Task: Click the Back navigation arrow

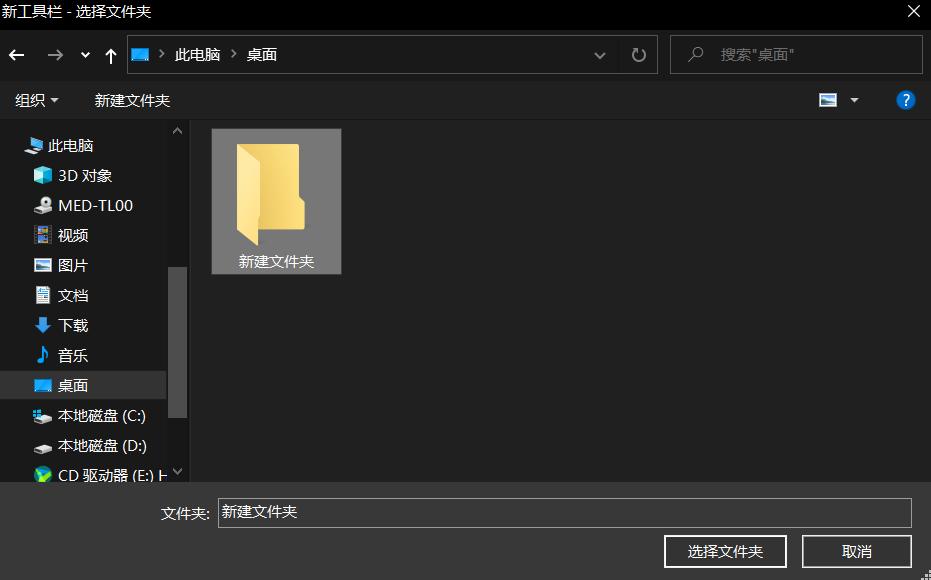Action: [17, 55]
